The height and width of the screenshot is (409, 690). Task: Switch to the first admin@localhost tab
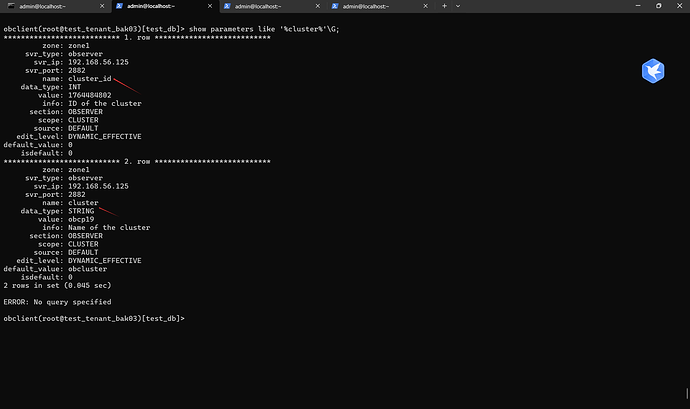[50, 6]
